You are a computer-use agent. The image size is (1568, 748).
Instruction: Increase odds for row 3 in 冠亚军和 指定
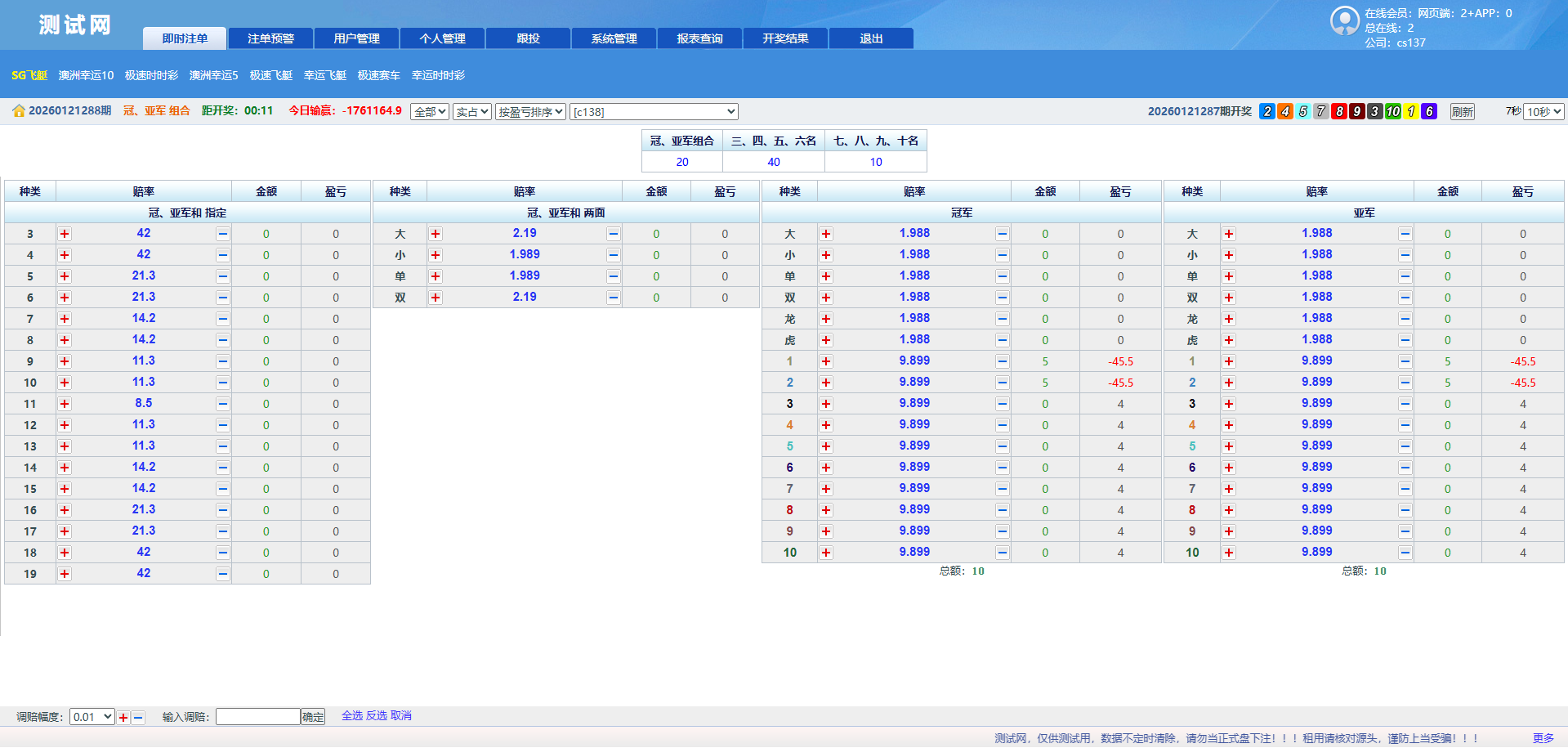[65, 234]
